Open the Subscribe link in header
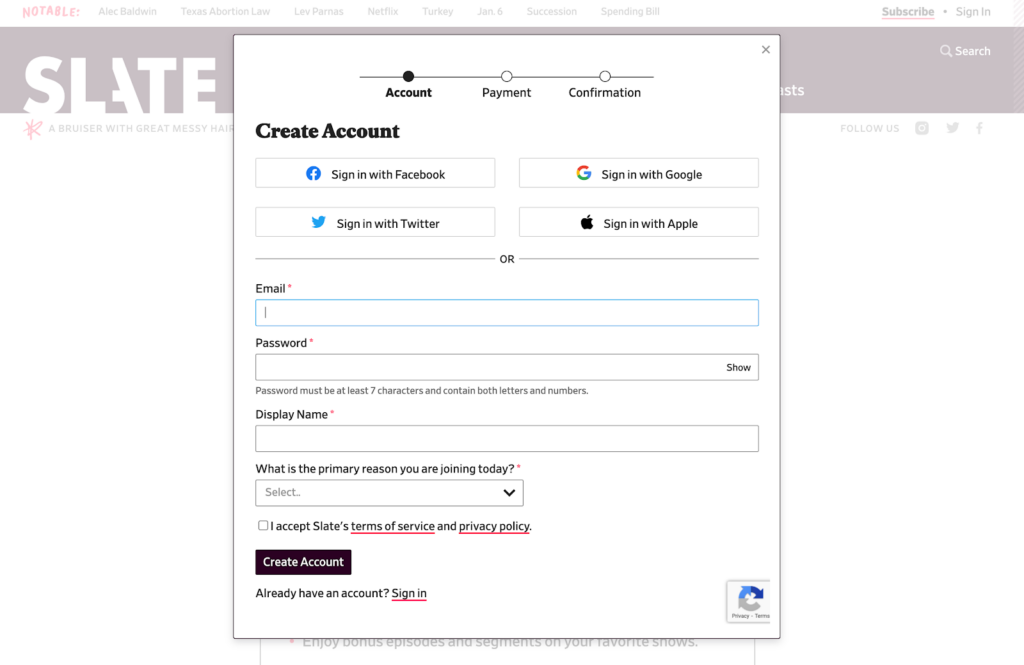Screen dimensions: 1024x665 pos(907,12)
